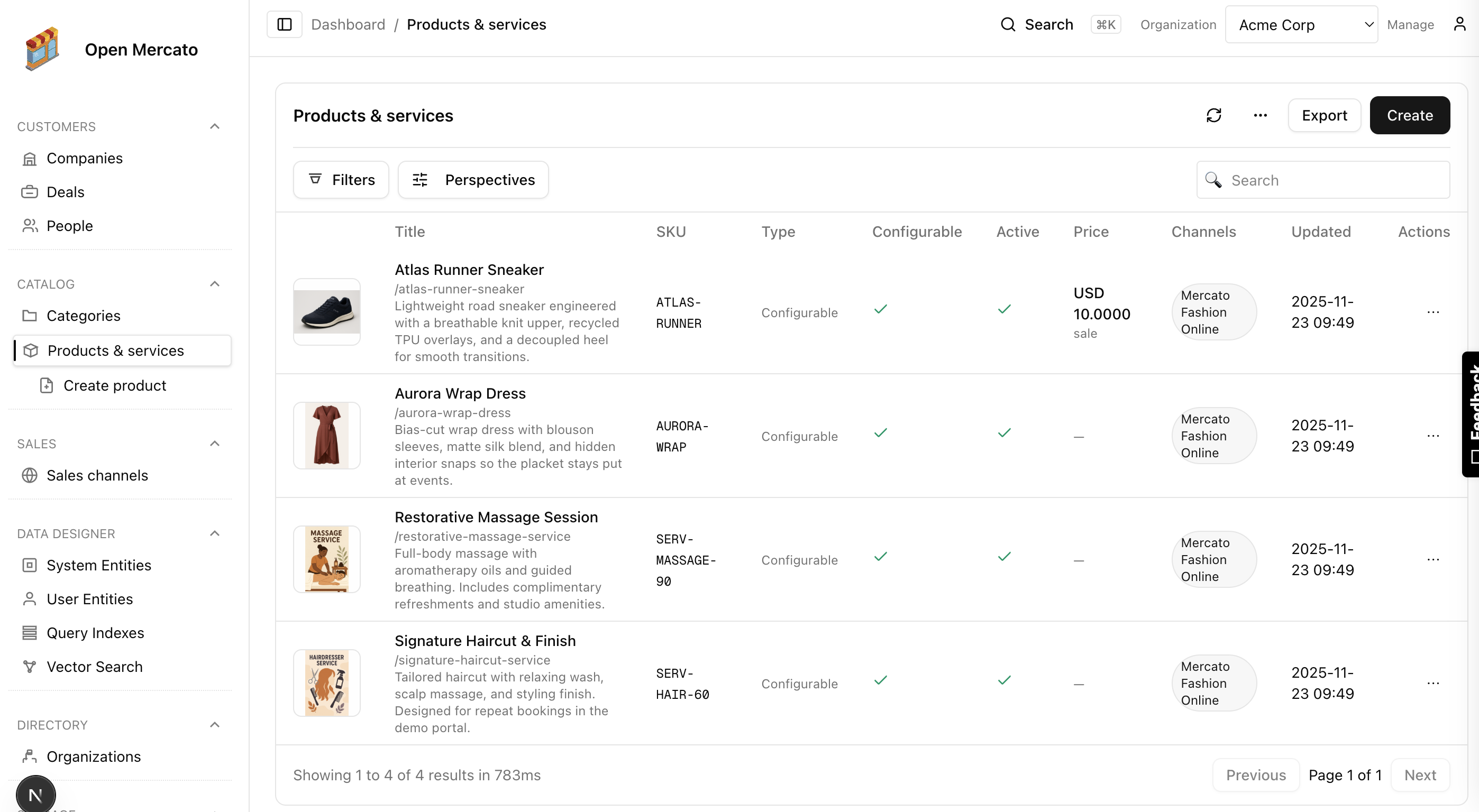The width and height of the screenshot is (1479, 812).
Task: Open Query Indexes
Action: pos(95,632)
